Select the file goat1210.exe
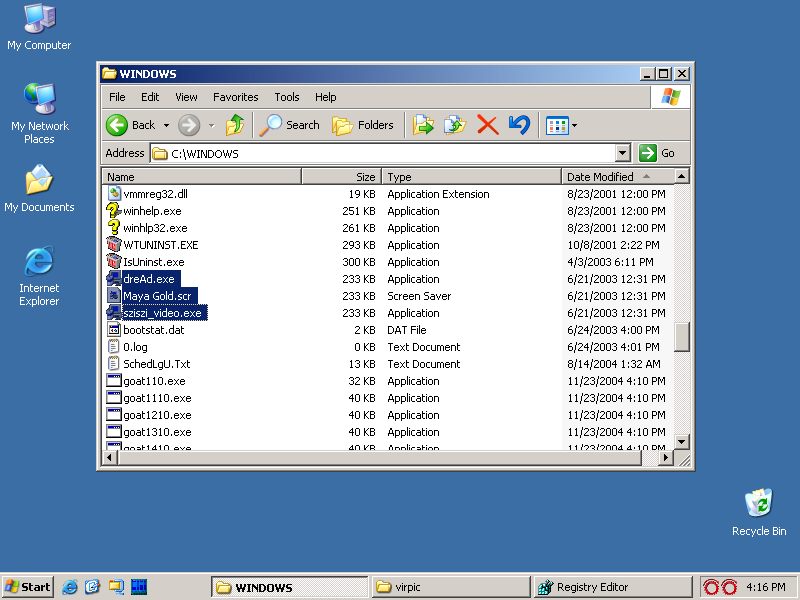This screenshot has height=600, width=800. (x=157, y=415)
